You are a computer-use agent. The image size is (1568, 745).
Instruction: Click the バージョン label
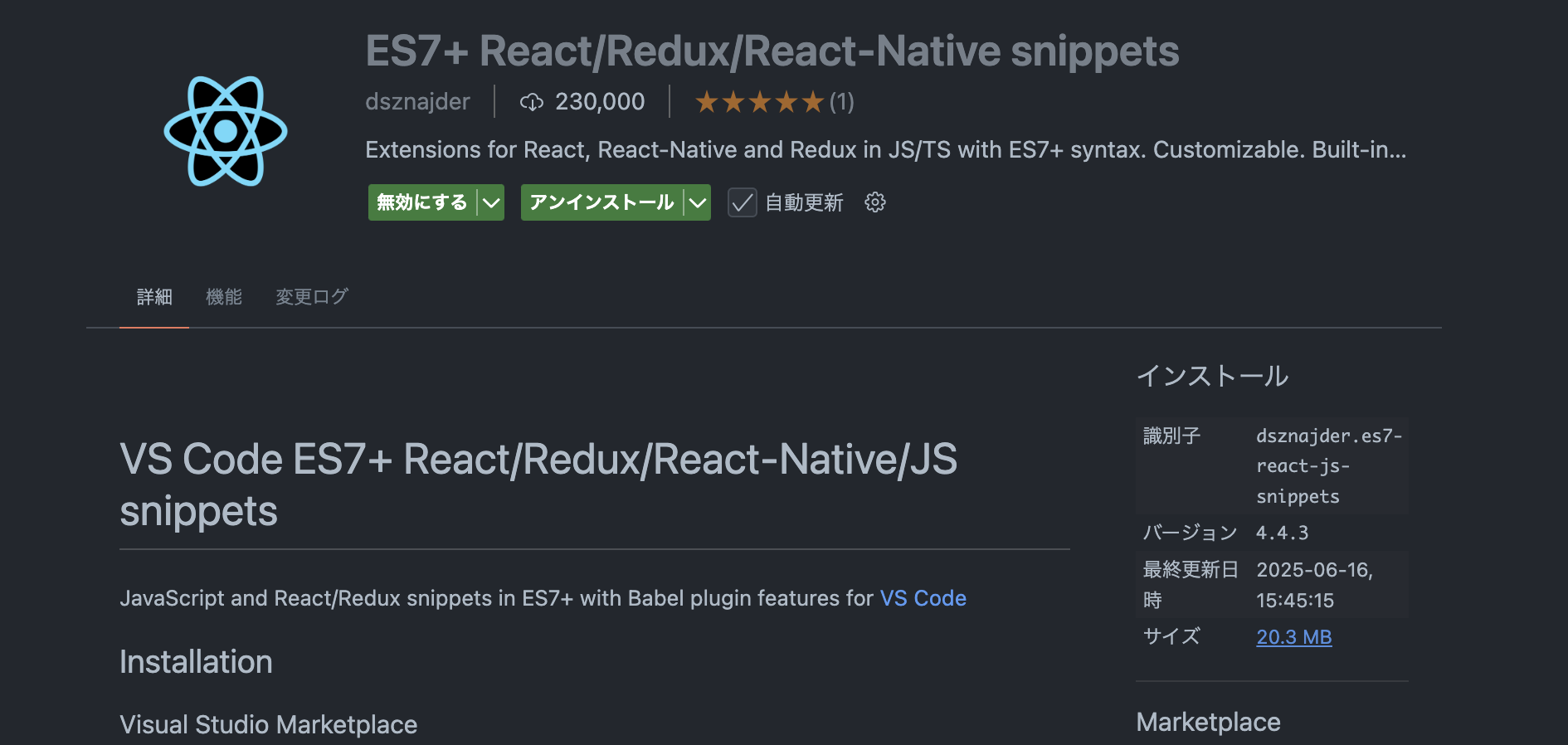(x=1191, y=533)
